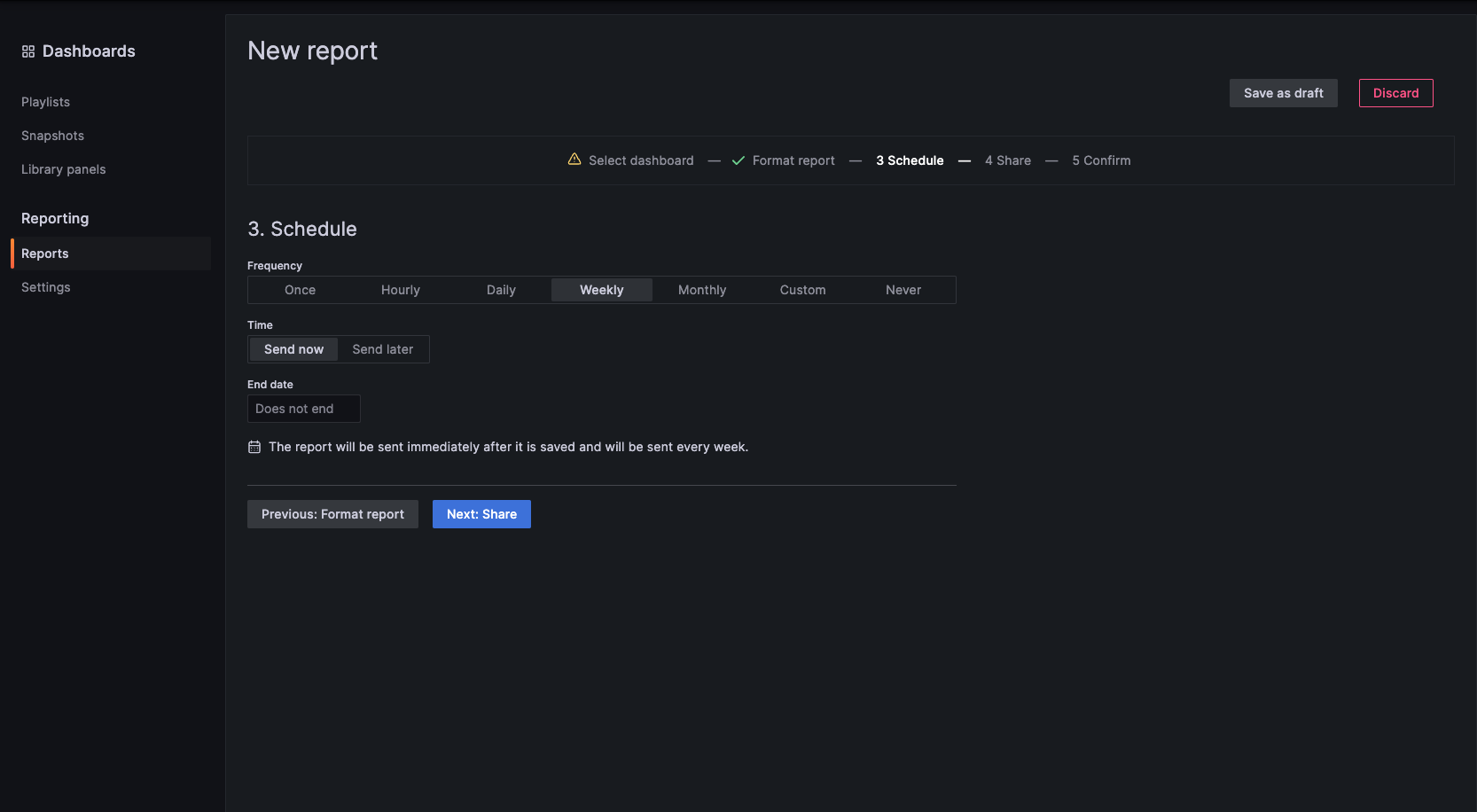Click the calendar icon beside schedule summary
The width and height of the screenshot is (1477, 812).
tap(254, 447)
